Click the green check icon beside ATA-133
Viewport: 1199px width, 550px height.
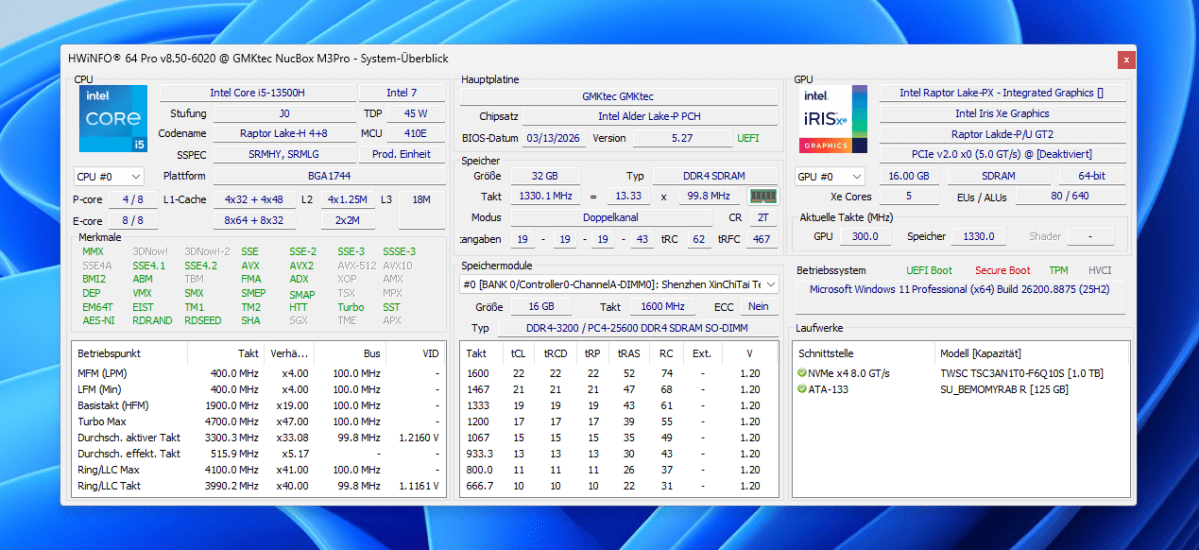802,389
